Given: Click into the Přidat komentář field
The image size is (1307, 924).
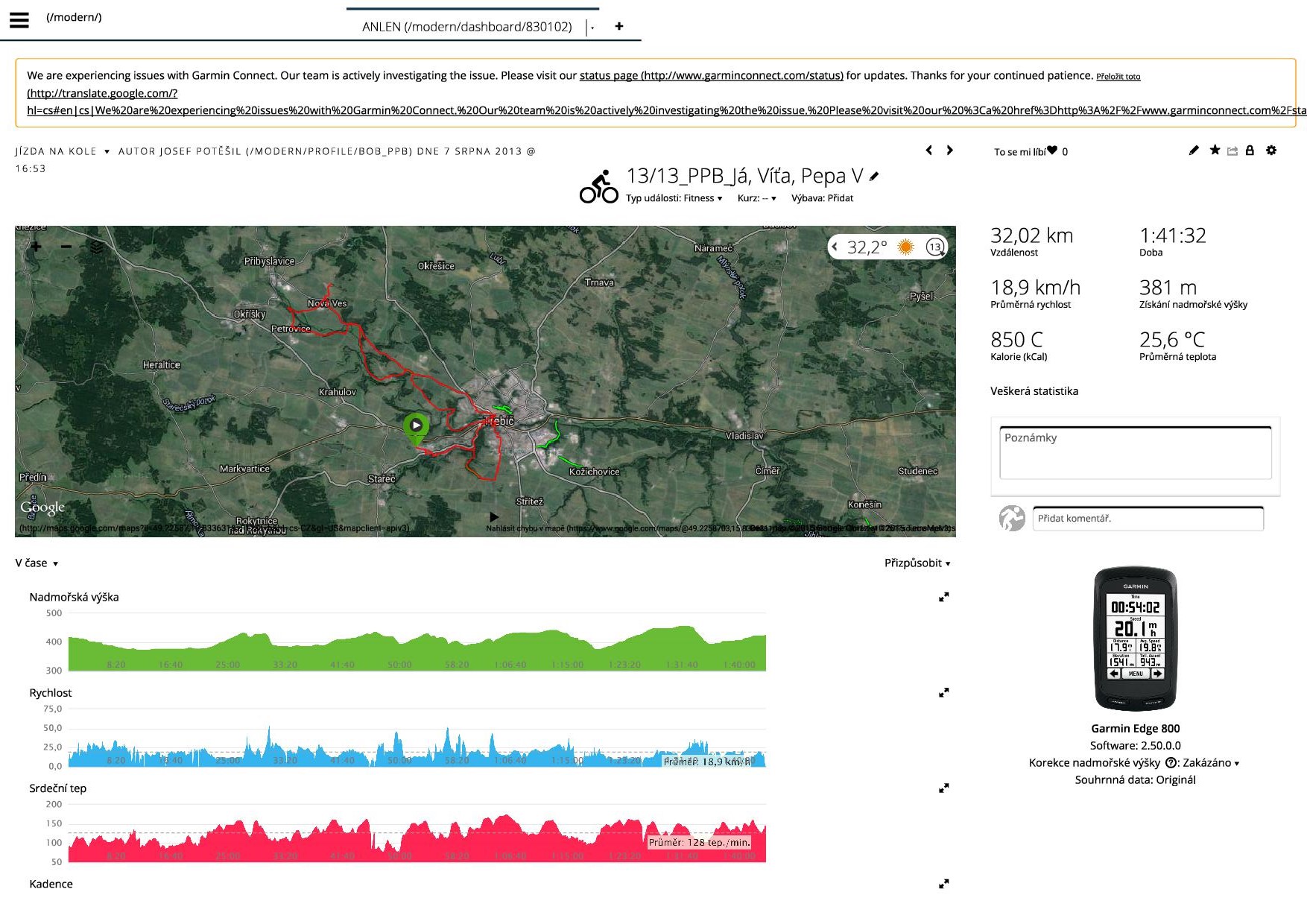Looking at the screenshot, I should pos(1148,519).
